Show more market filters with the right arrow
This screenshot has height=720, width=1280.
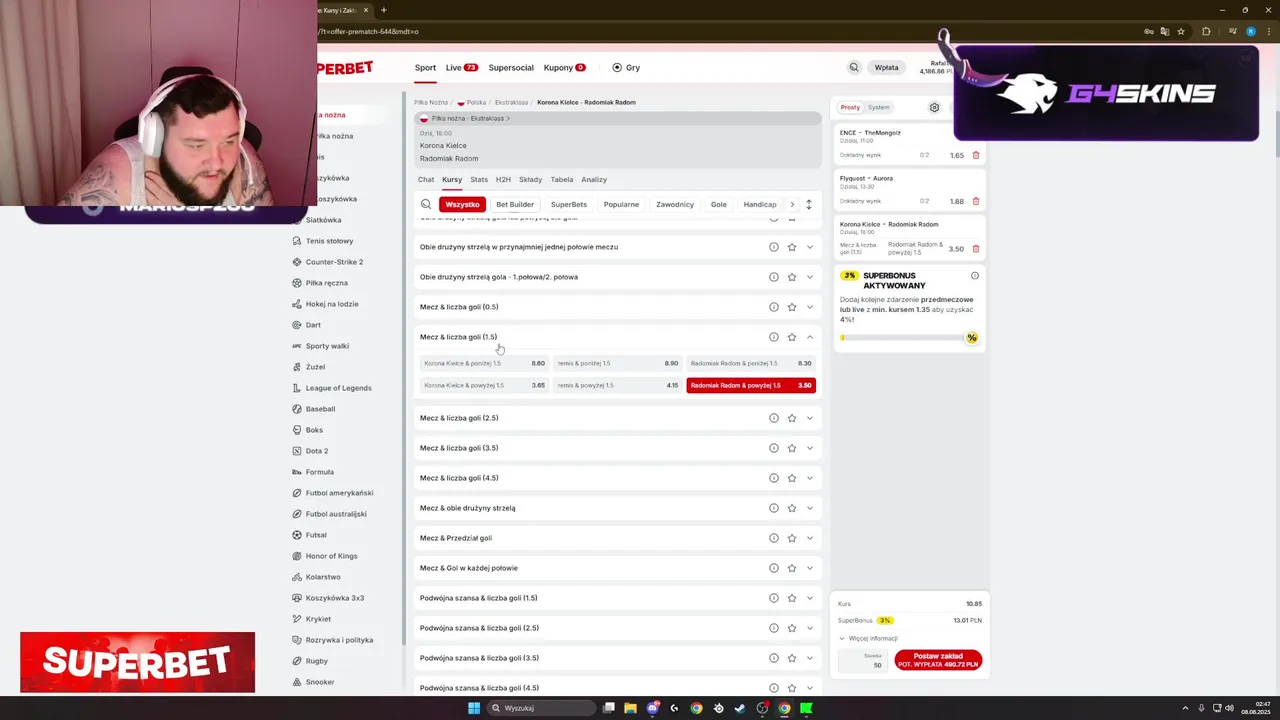coord(792,204)
